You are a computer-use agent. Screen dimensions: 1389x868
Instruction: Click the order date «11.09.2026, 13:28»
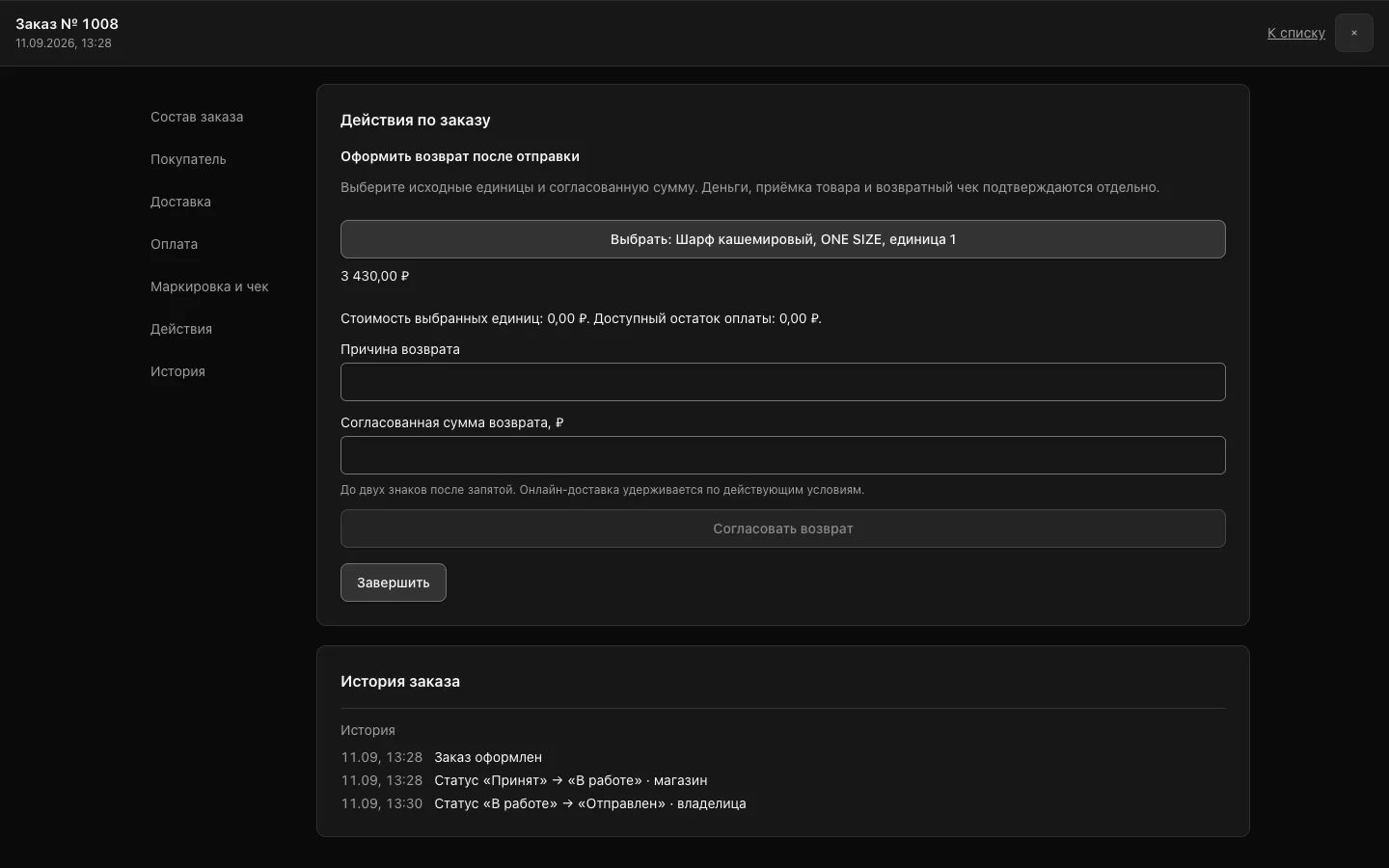click(64, 43)
